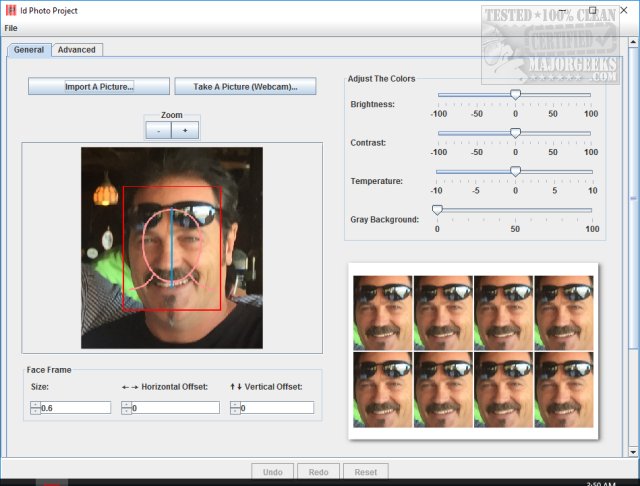This screenshot has height=486, width=640.
Task: Click the Brightness slider handle
Action: (x=515, y=95)
